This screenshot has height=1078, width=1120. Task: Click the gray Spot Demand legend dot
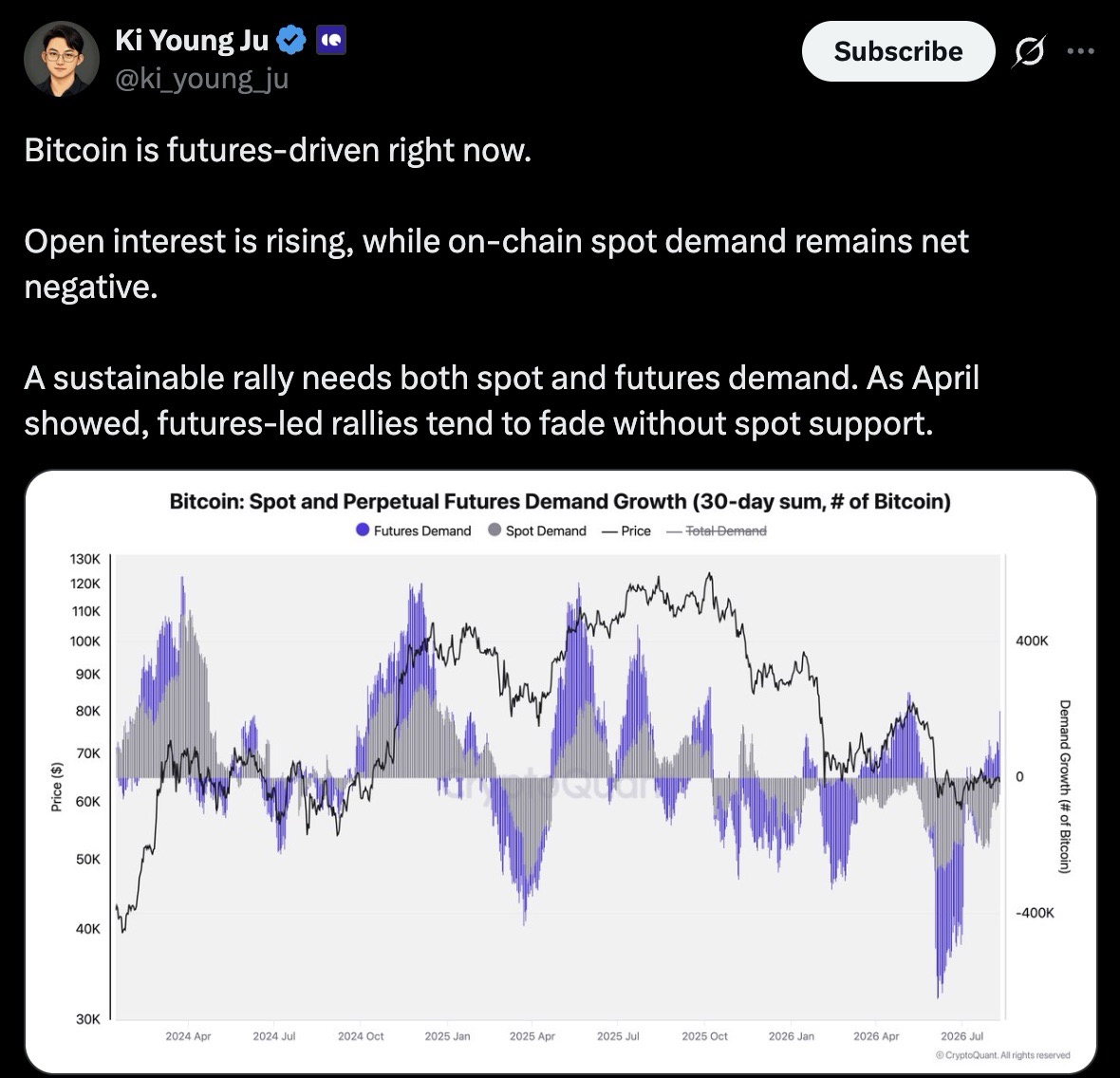tap(495, 530)
